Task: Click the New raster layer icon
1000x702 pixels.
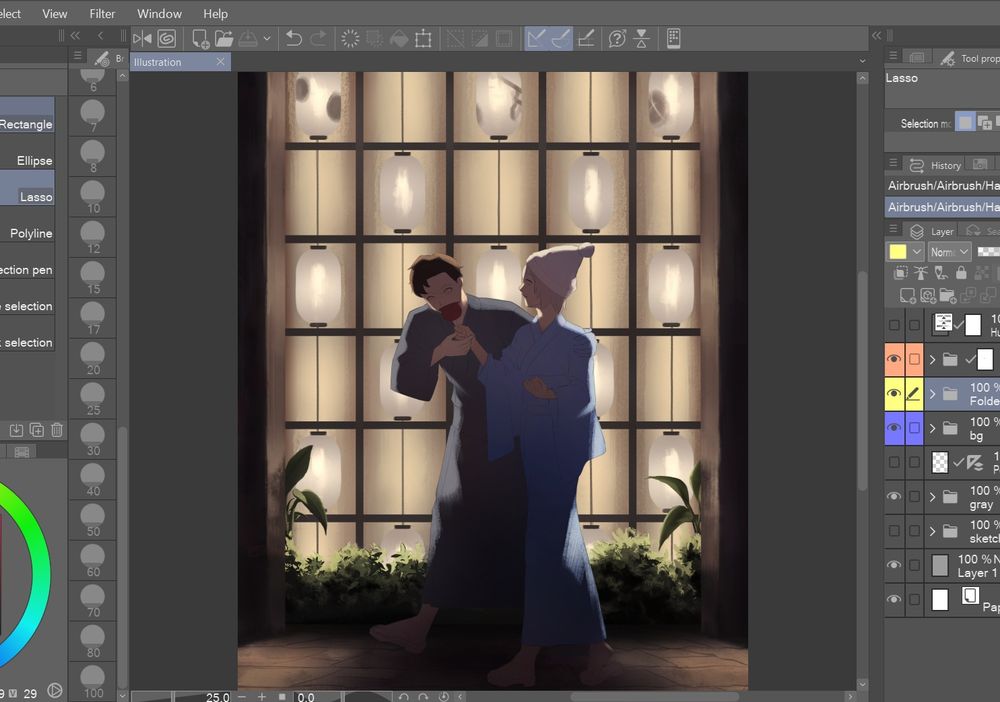Action: (x=908, y=295)
